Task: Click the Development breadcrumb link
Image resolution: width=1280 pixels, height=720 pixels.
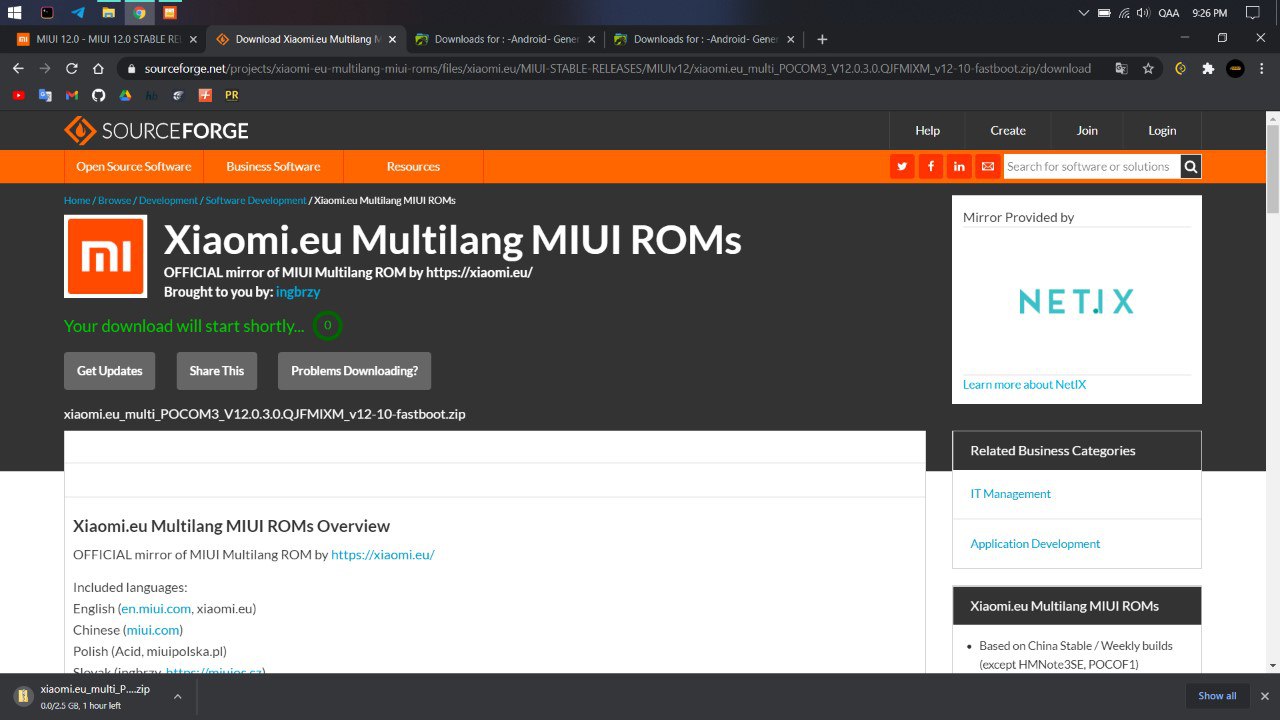Action: [169, 200]
